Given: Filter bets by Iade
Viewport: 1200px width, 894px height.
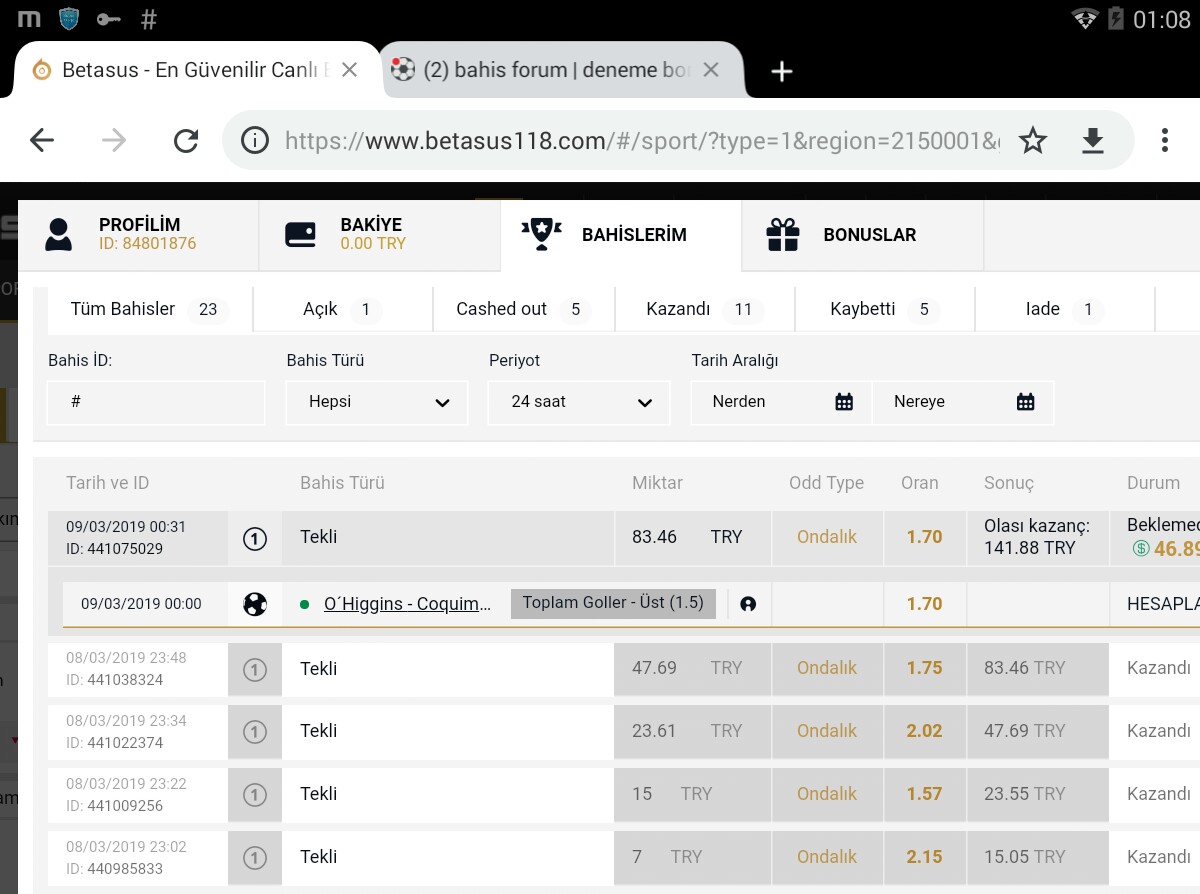Looking at the screenshot, I should 1065,309.
